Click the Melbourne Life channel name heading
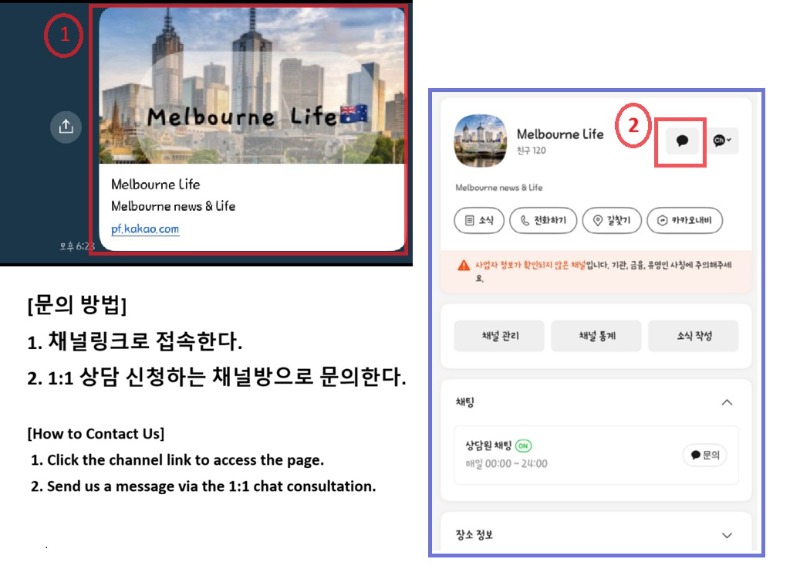The width and height of the screenshot is (800, 576). coord(560,134)
